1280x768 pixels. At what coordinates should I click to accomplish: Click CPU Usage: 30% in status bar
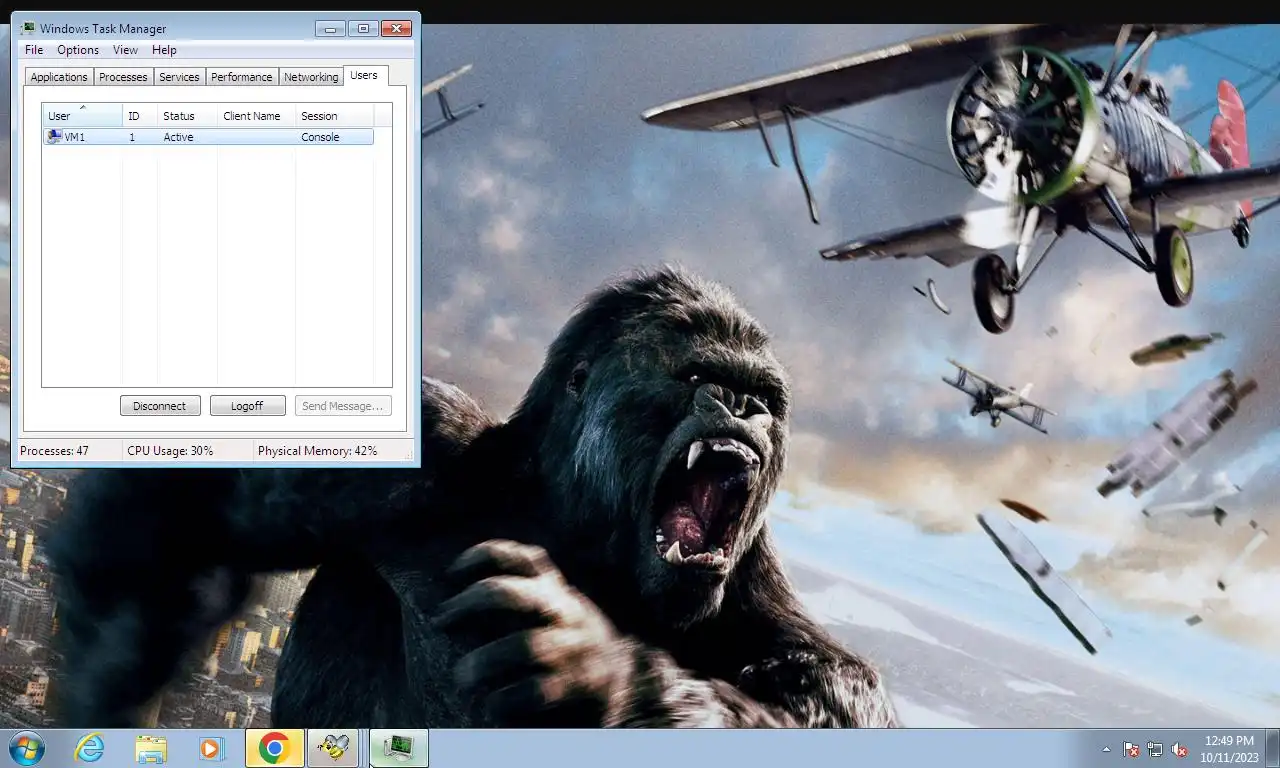click(x=170, y=451)
